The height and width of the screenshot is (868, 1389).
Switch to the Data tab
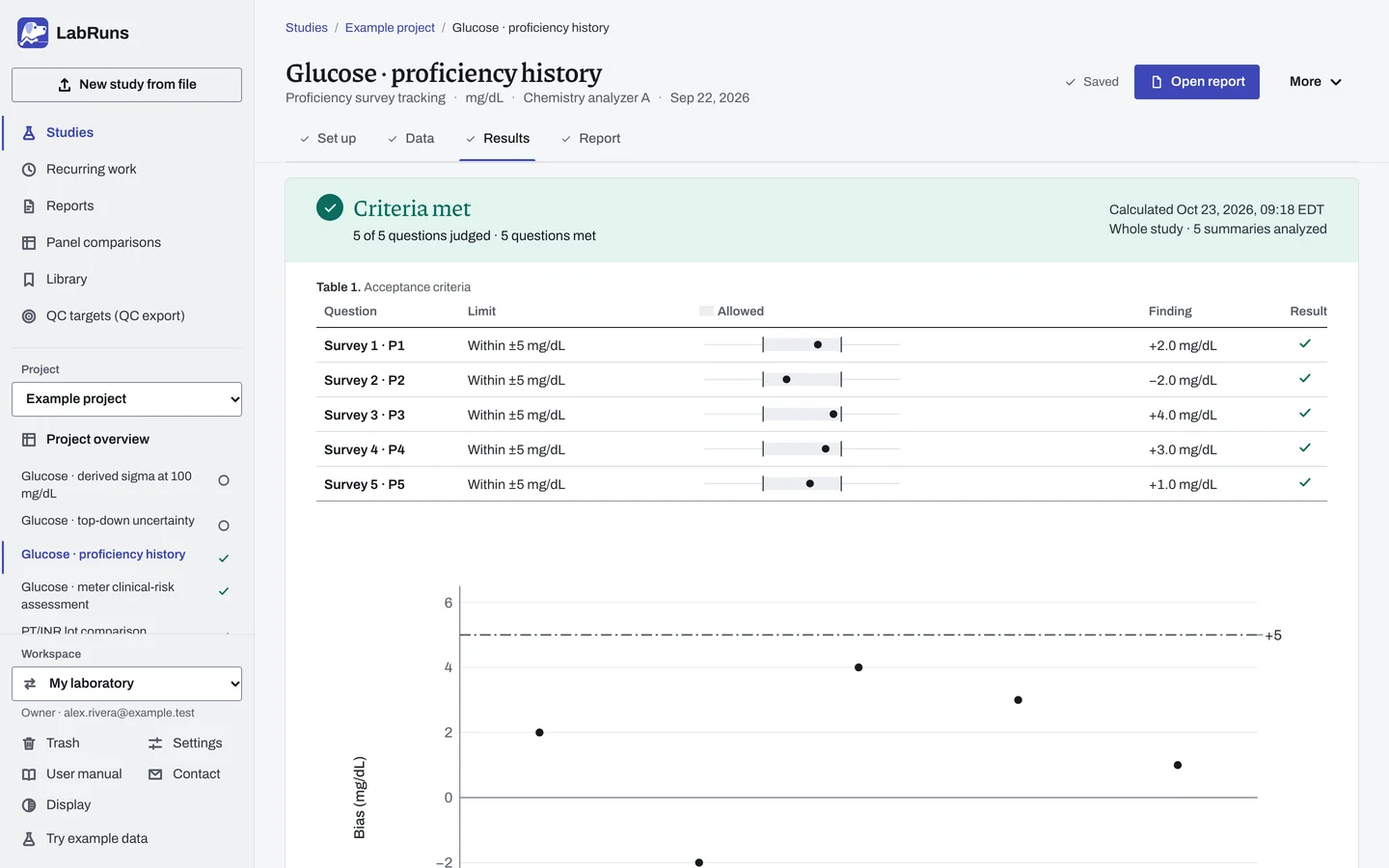[411, 139]
